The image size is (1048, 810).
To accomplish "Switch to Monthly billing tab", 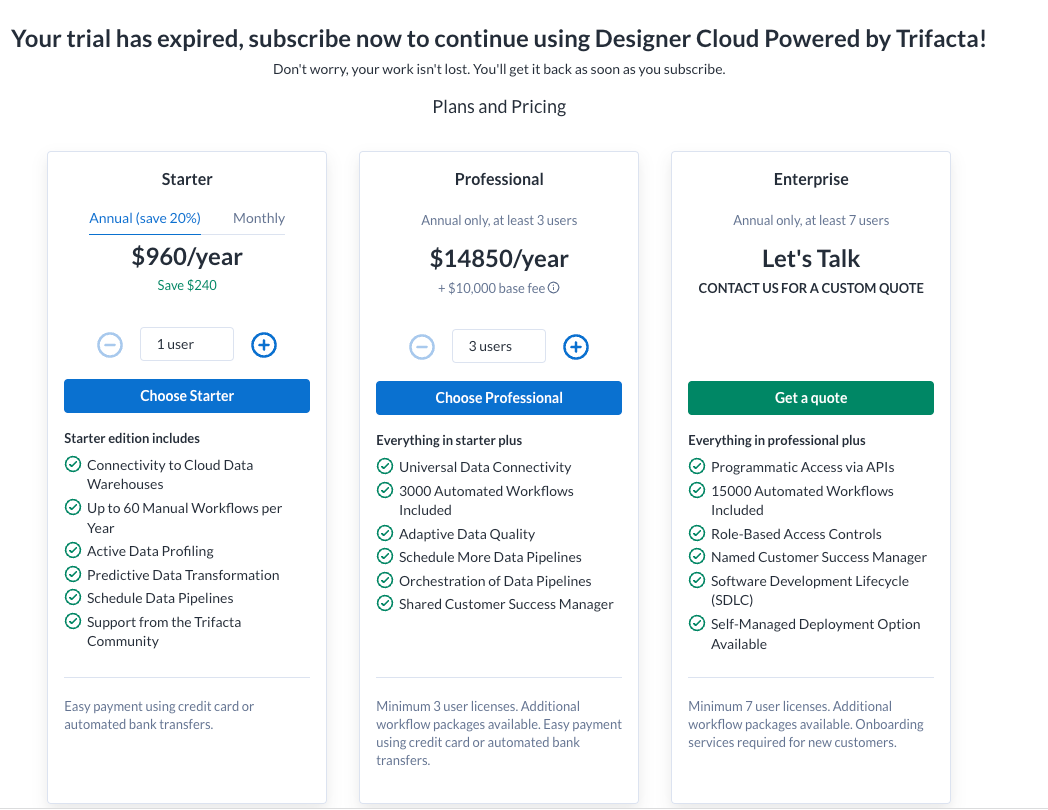I will (259, 218).
